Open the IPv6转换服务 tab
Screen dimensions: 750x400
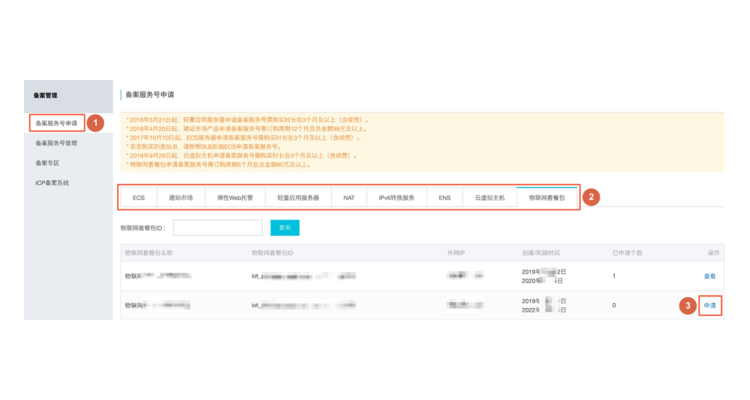397,198
